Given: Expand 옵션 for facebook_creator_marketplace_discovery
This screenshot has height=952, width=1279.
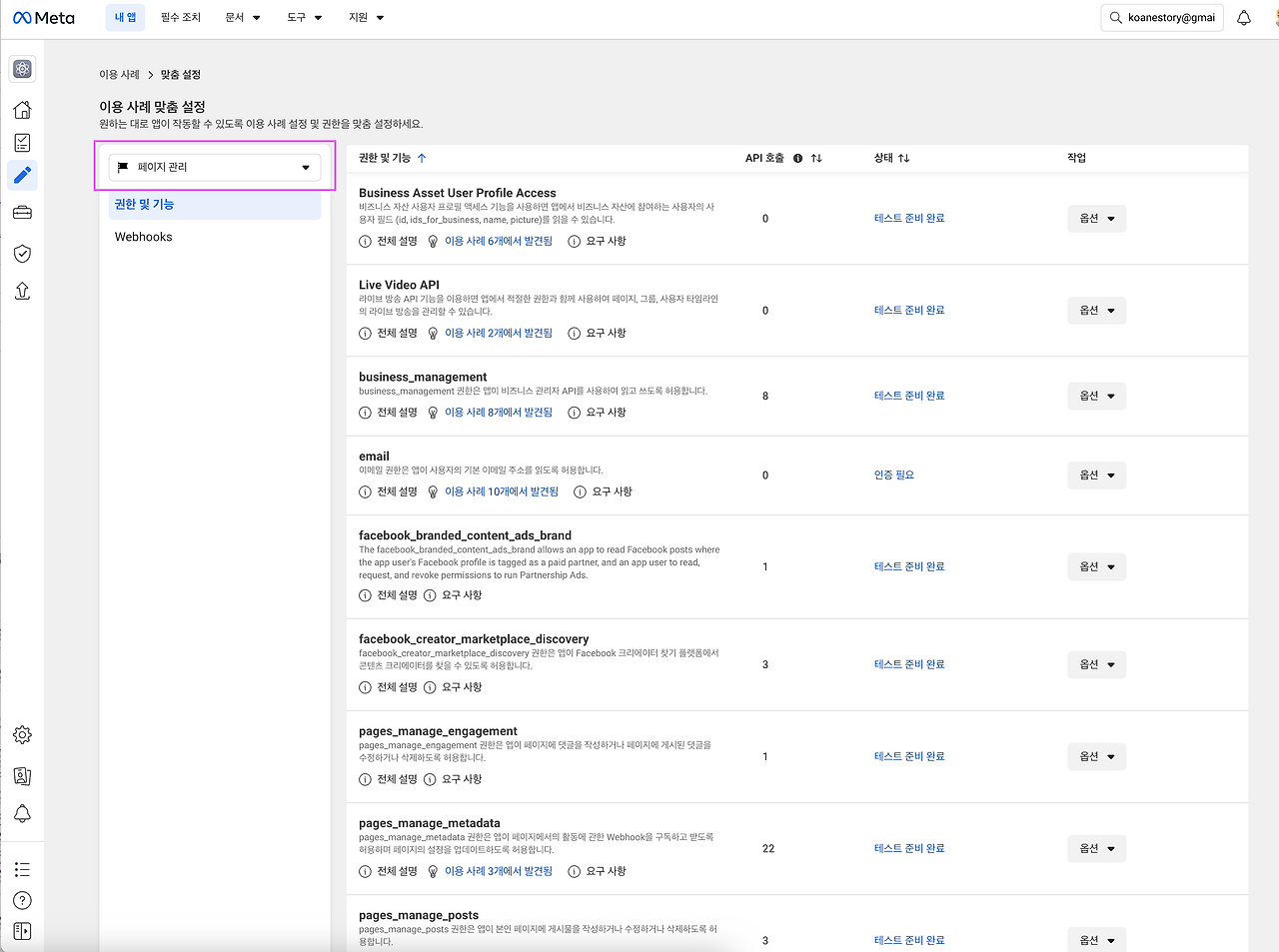Looking at the screenshot, I should (1096, 664).
